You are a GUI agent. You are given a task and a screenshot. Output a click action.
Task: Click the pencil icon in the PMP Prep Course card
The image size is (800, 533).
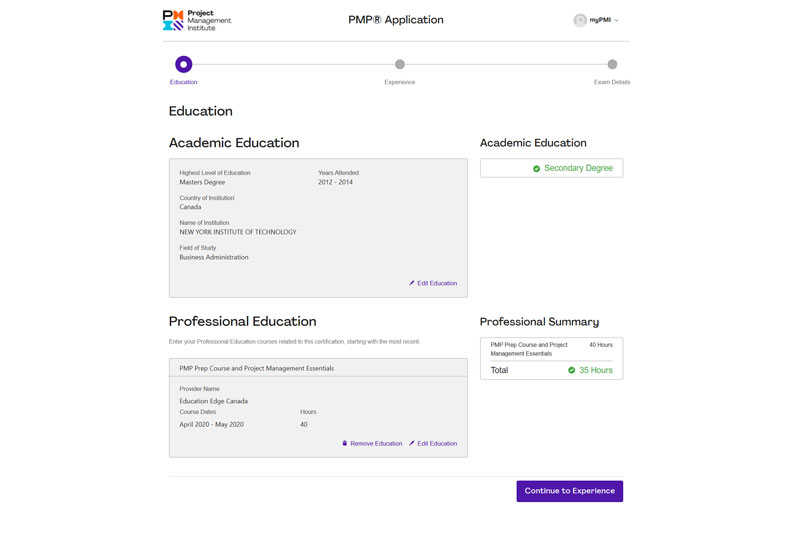pyautogui.click(x=412, y=443)
